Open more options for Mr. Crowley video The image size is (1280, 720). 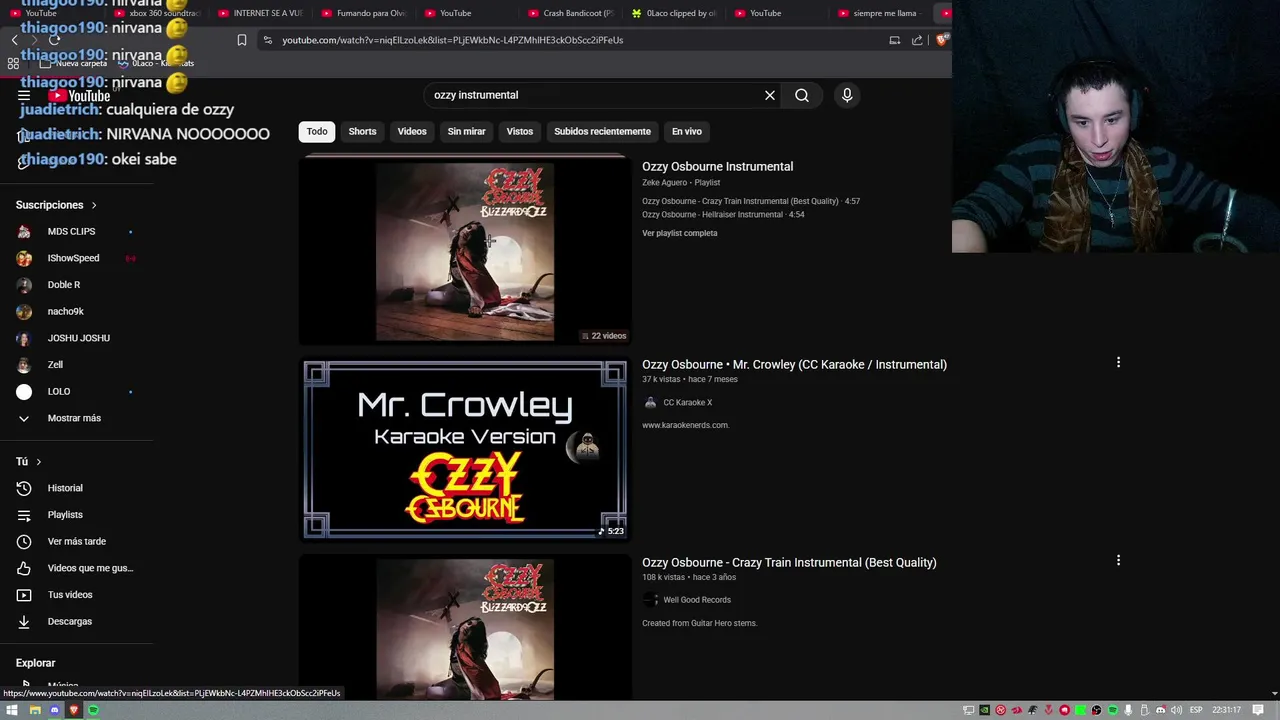1118,362
